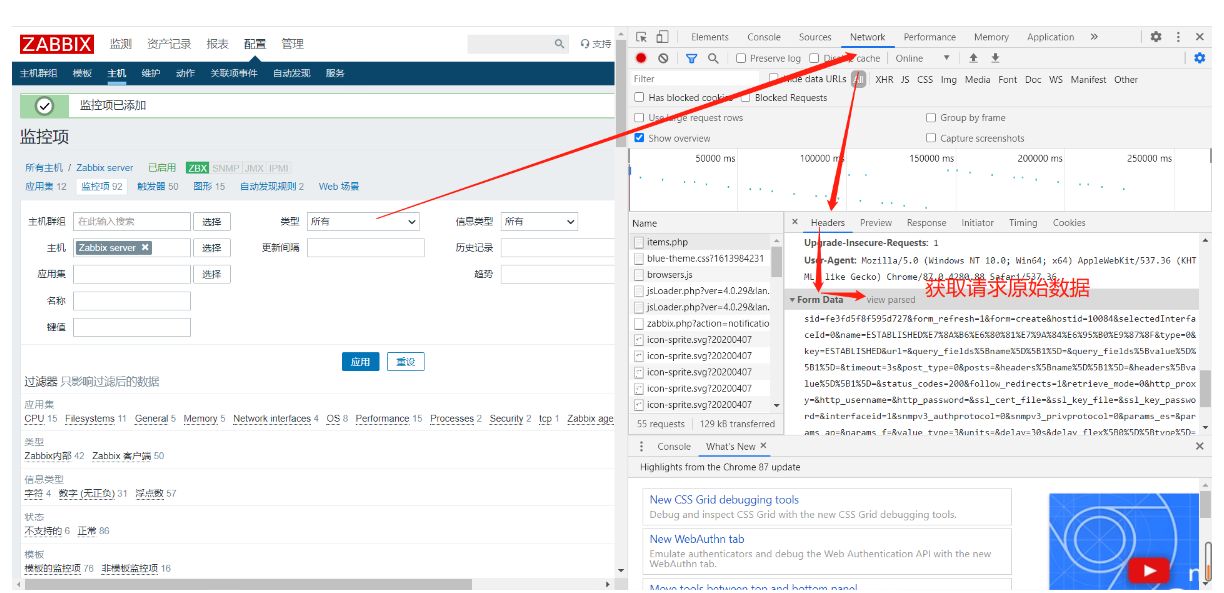The image size is (1224, 593).
Task: Close the What's New drawer tab
Action: (x=762, y=446)
